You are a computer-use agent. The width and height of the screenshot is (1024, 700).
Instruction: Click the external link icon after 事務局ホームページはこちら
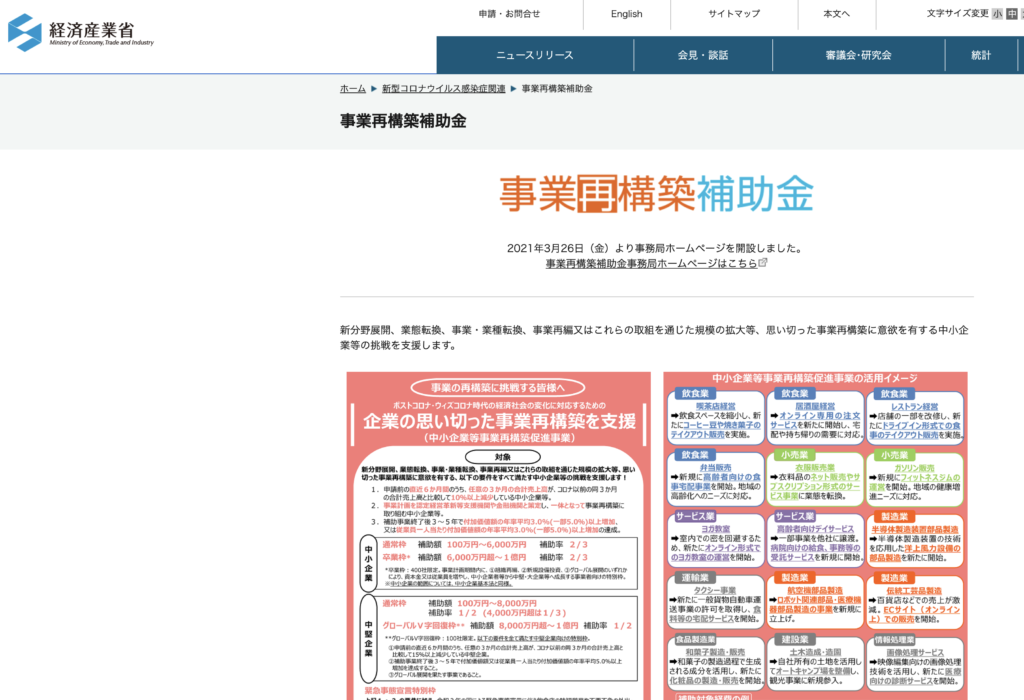pos(763,262)
